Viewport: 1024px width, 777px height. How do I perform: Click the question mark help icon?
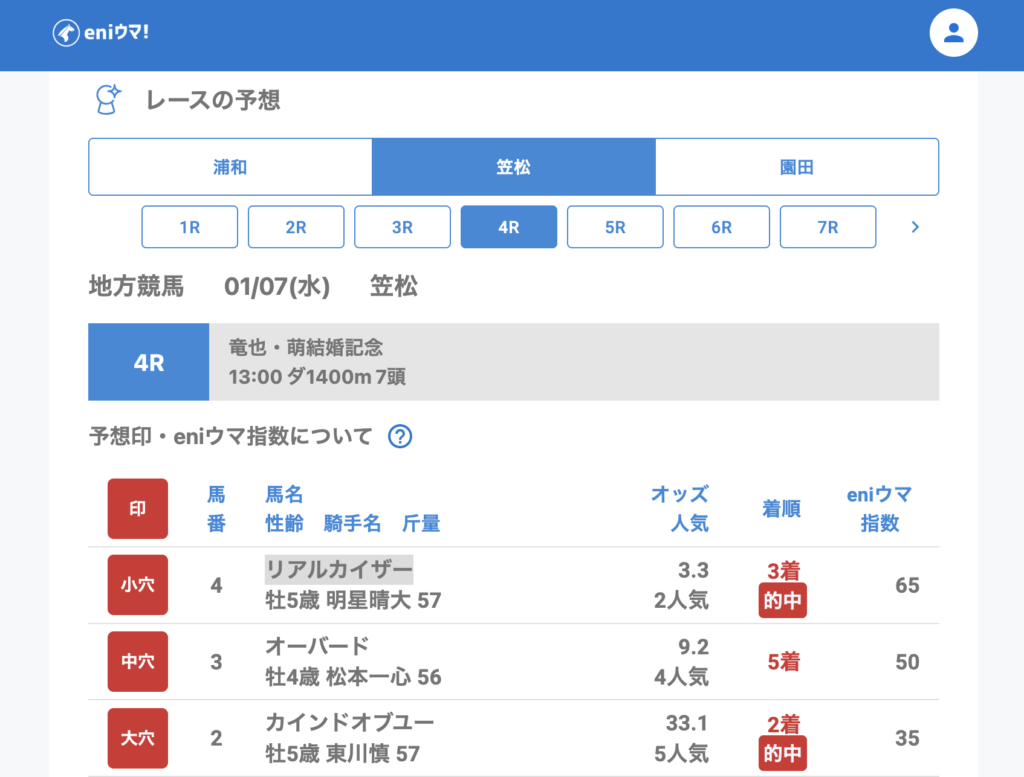click(400, 437)
